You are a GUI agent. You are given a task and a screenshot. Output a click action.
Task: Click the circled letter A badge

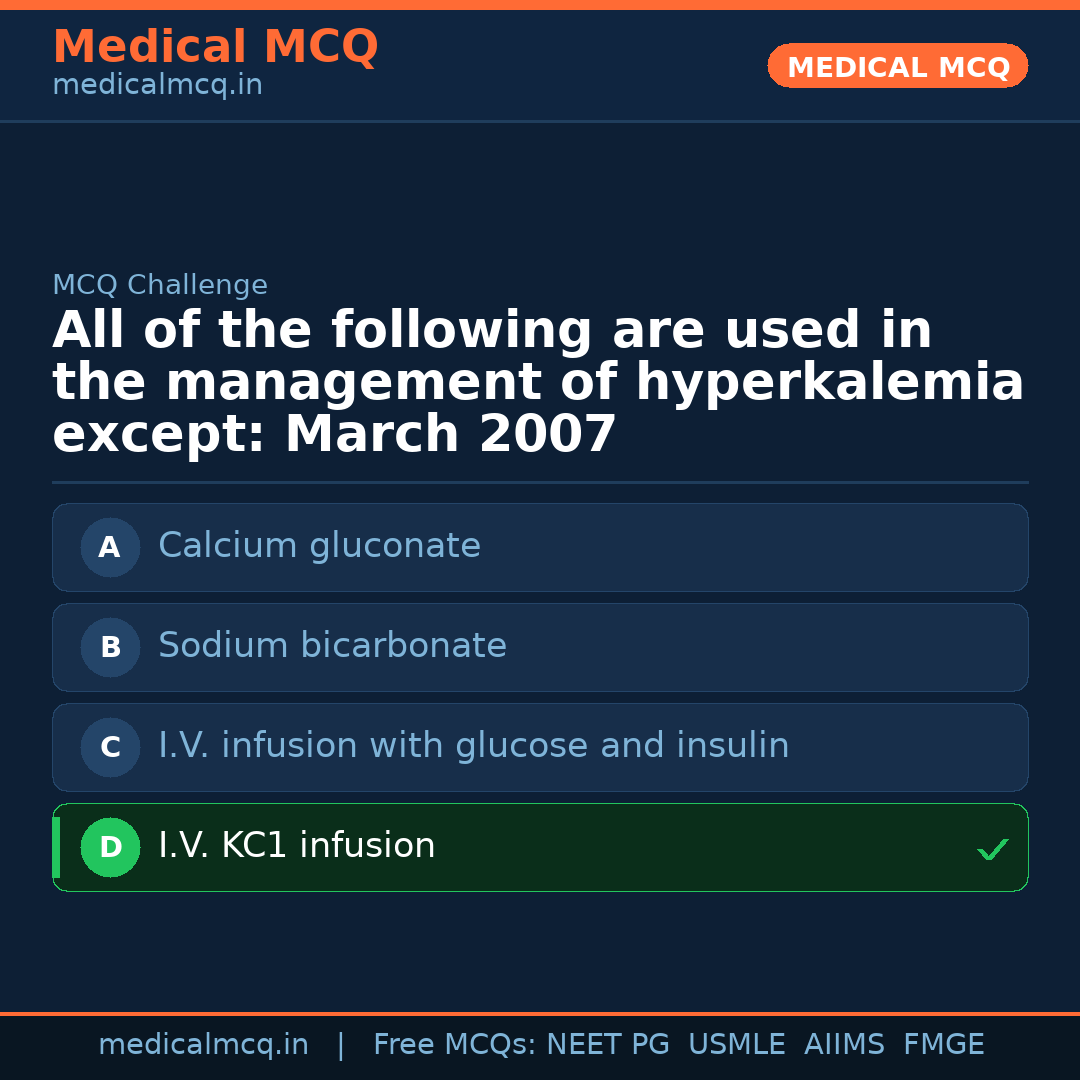[110, 547]
